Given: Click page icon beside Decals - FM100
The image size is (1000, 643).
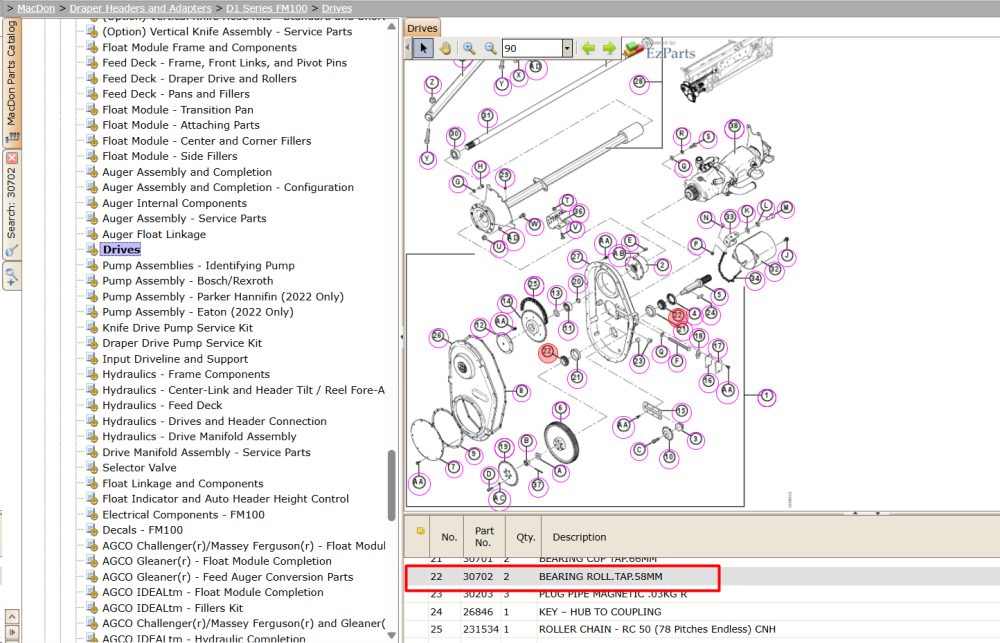Looking at the screenshot, I should [x=92, y=530].
